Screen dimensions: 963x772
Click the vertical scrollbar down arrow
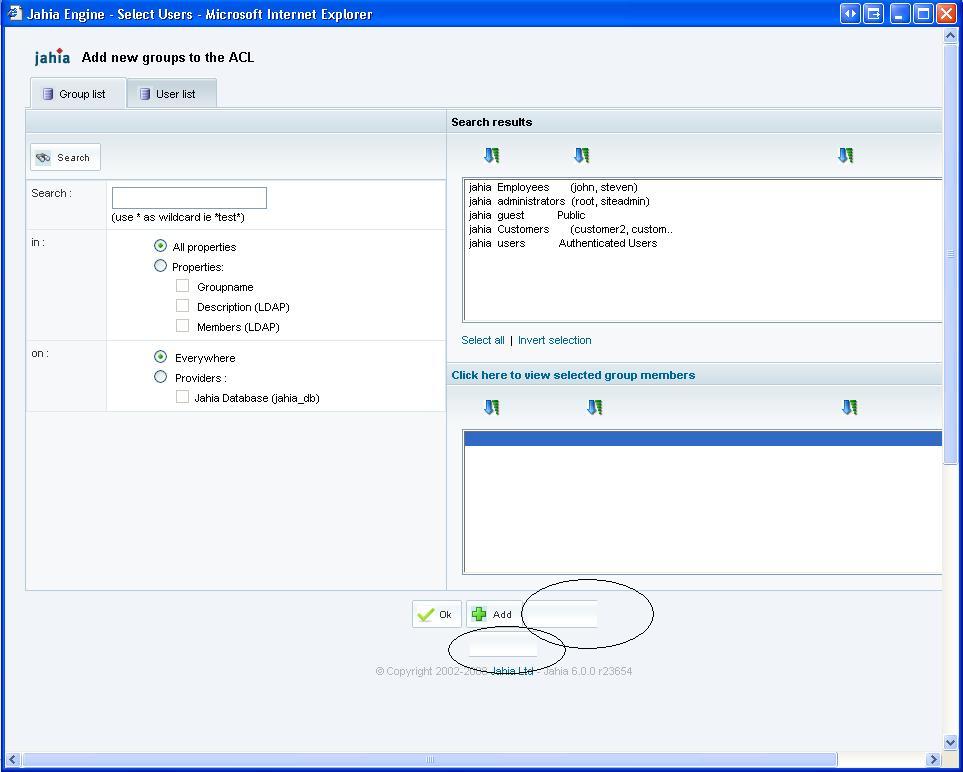pyautogui.click(x=950, y=743)
